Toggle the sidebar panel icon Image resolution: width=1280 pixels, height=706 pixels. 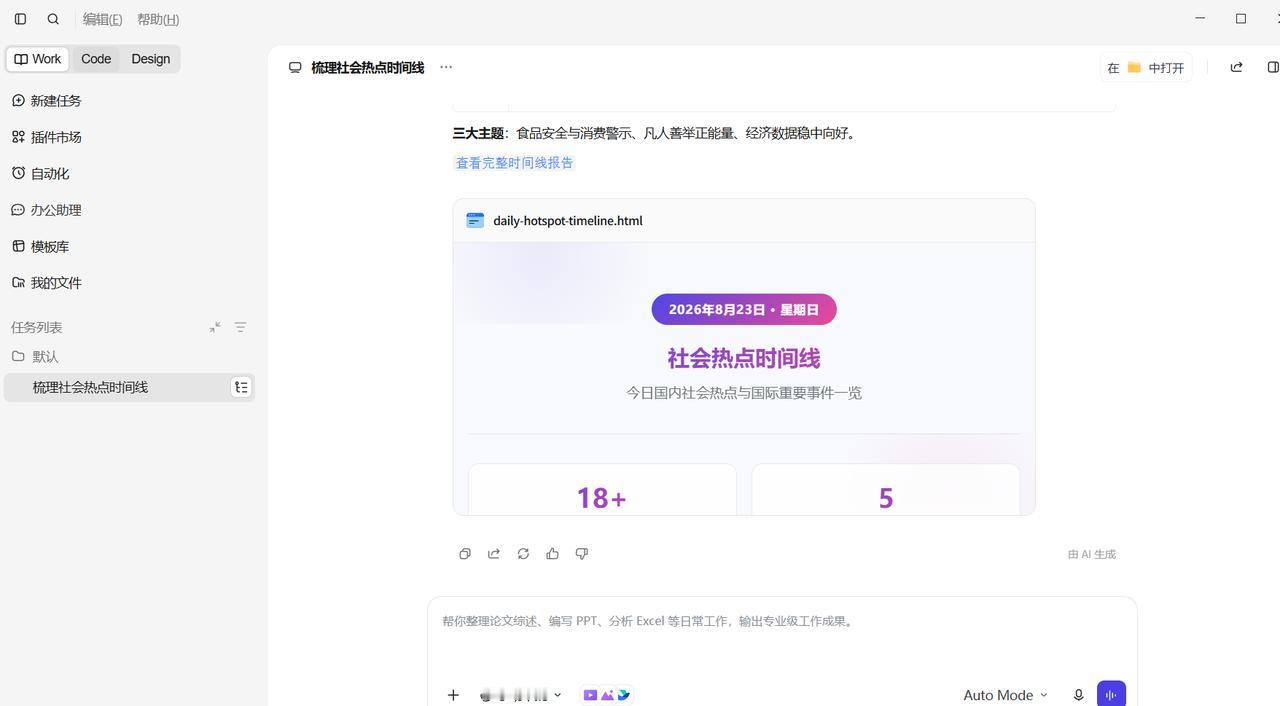(20, 19)
